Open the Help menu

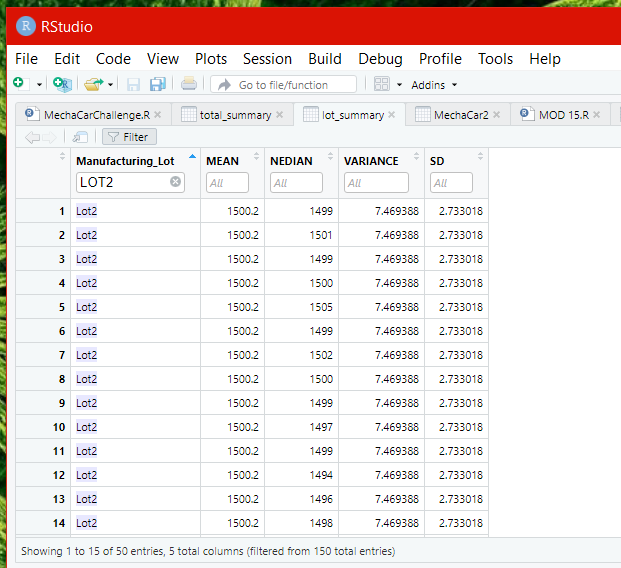tap(545, 59)
